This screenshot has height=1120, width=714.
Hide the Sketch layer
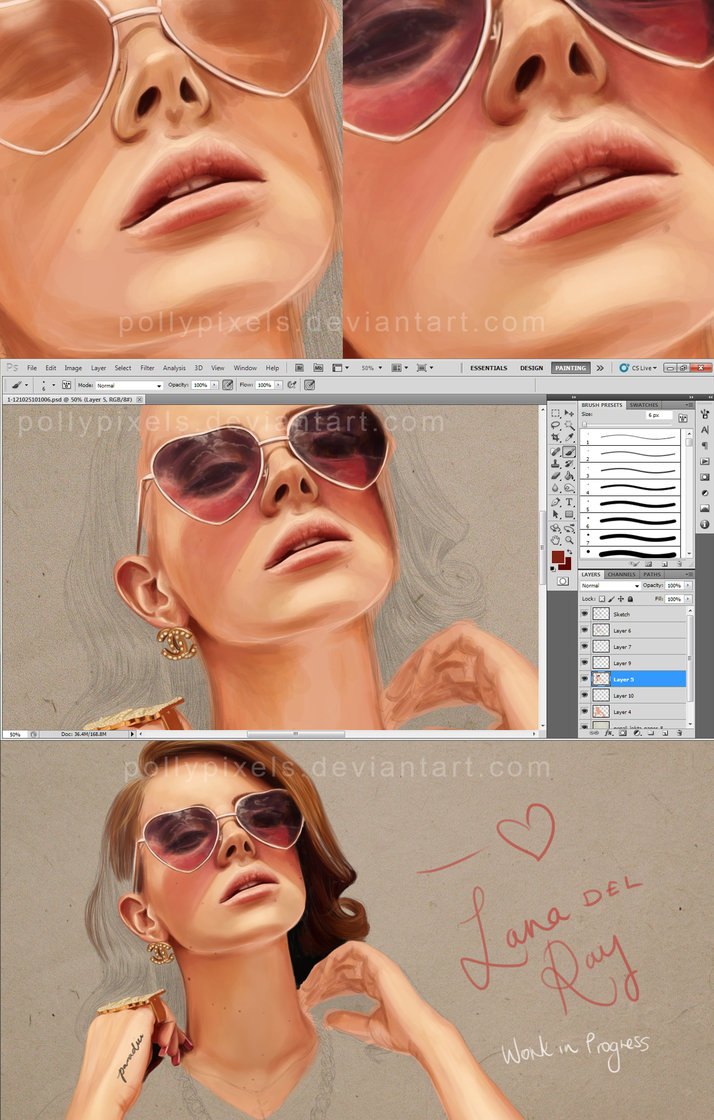585,614
